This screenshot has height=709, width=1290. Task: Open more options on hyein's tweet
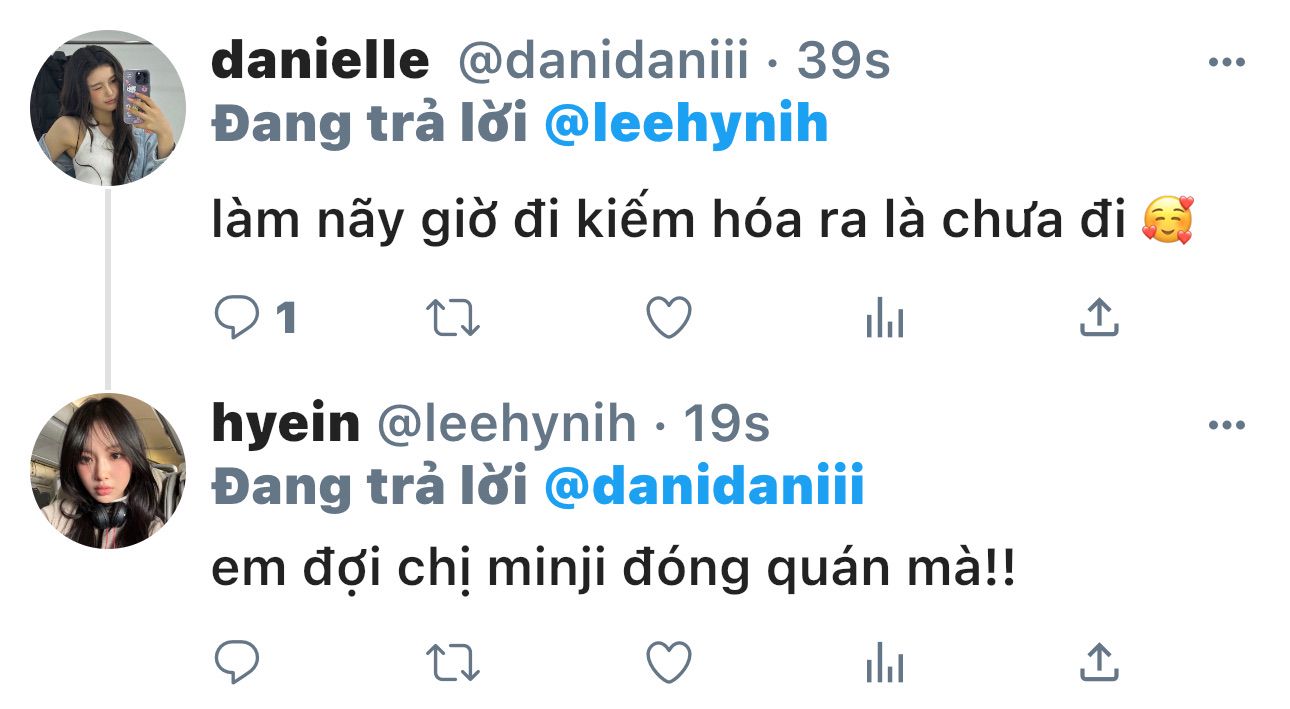(1226, 426)
